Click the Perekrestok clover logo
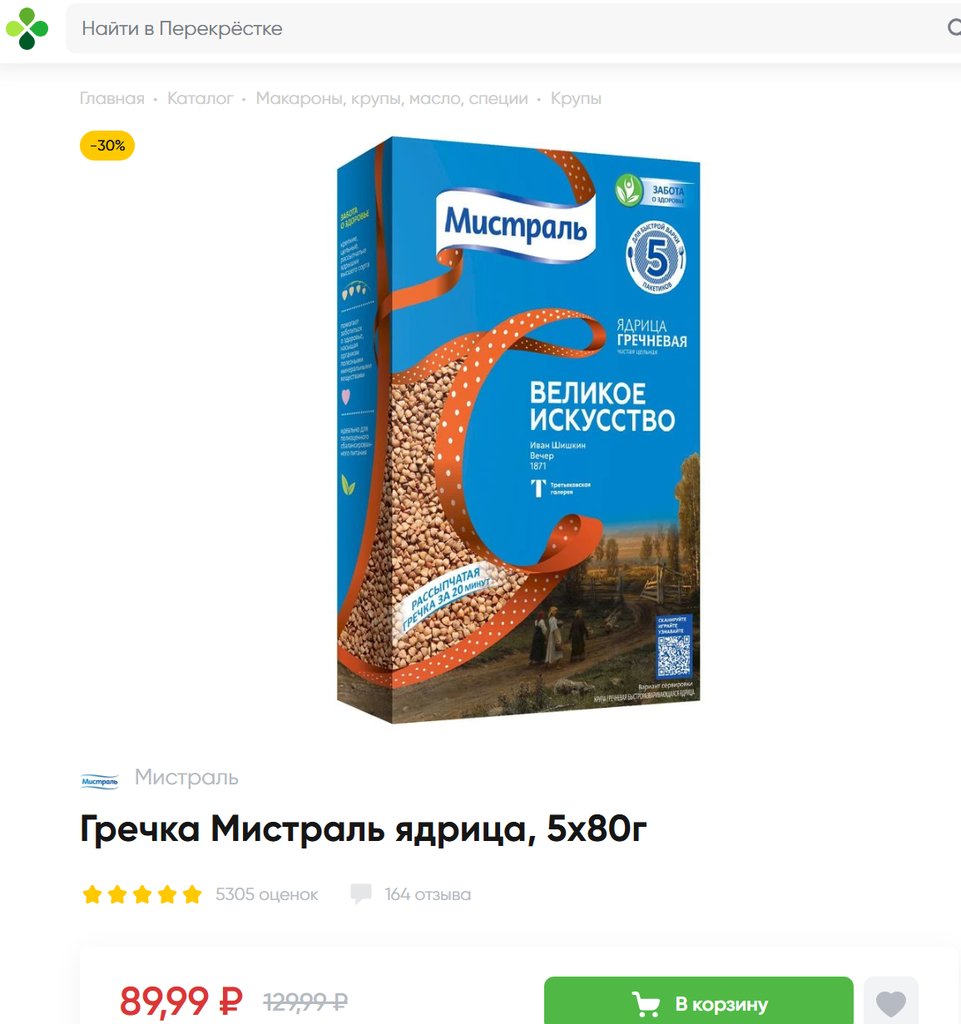Screen dimensions: 961x1024 click(x=27, y=29)
